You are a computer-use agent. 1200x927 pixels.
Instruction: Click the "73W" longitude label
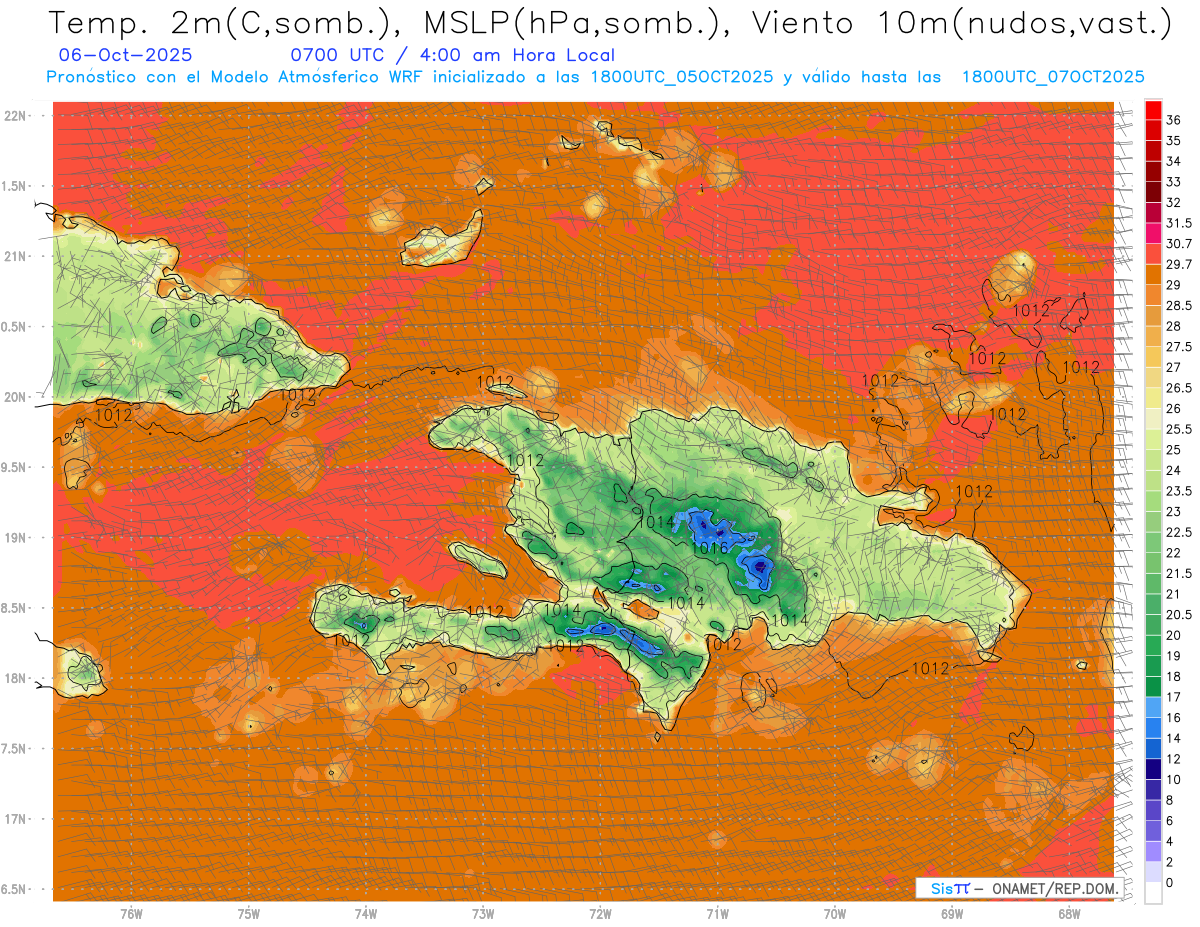tap(483, 914)
